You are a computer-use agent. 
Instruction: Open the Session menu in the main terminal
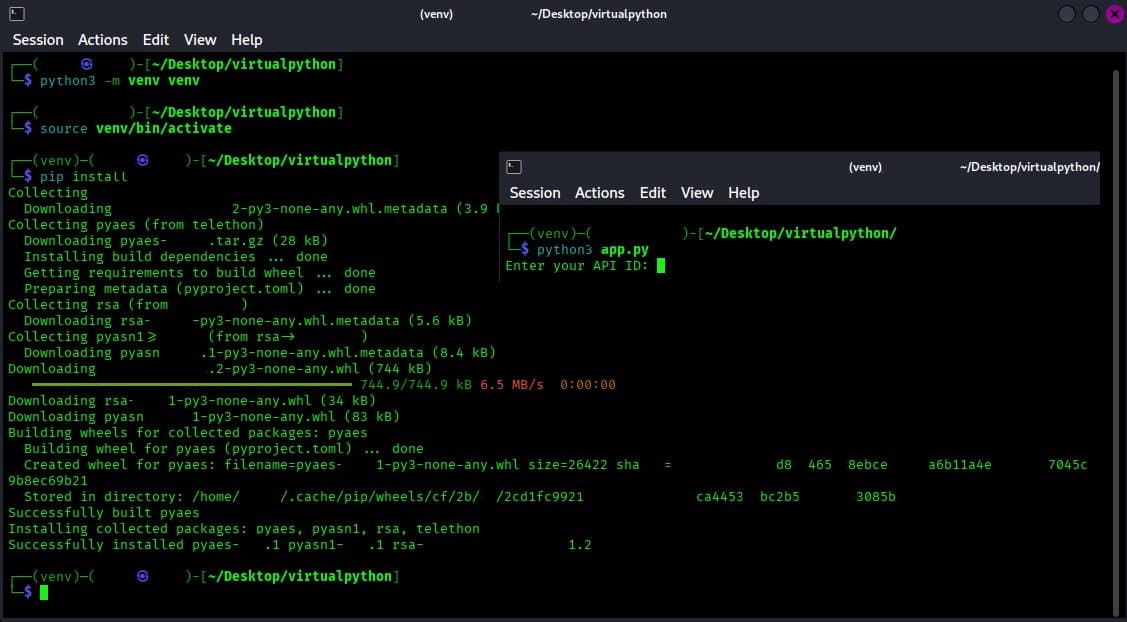click(x=38, y=40)
